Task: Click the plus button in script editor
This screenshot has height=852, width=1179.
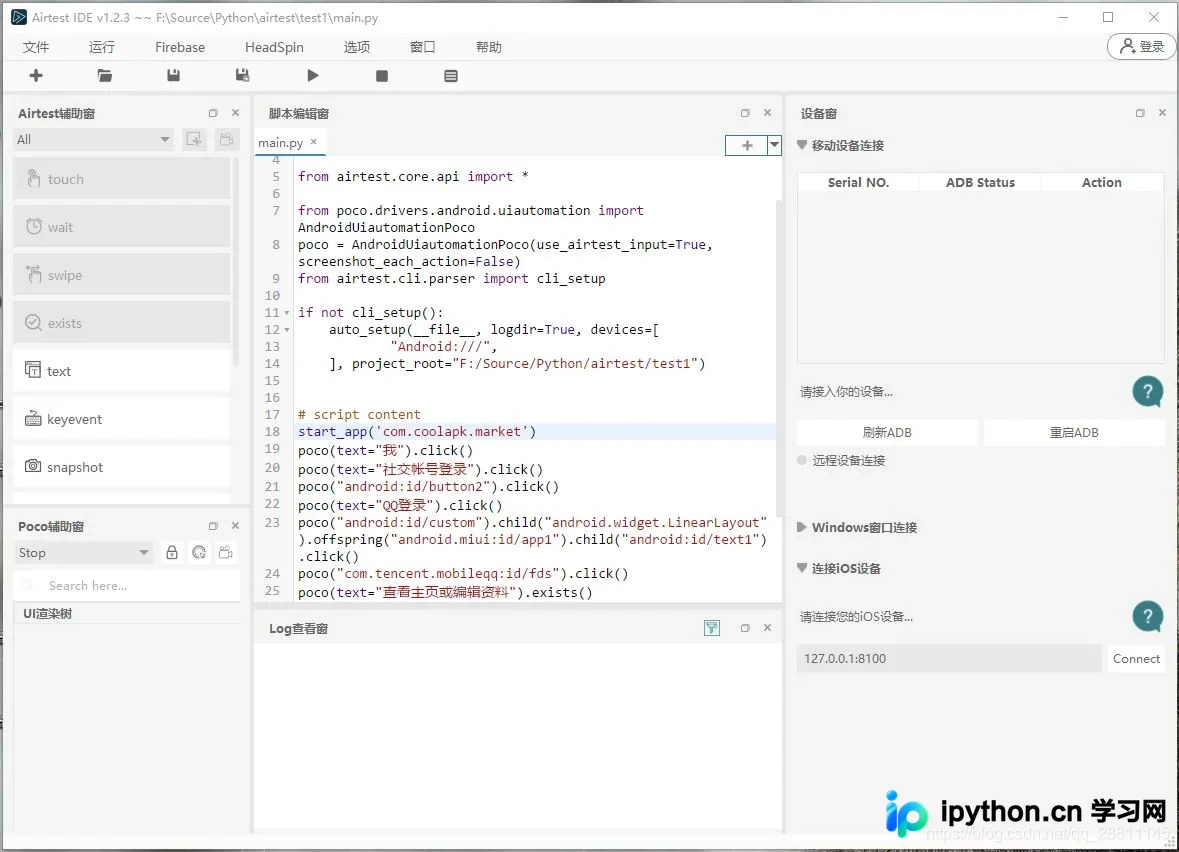Action: pos(747,145)
